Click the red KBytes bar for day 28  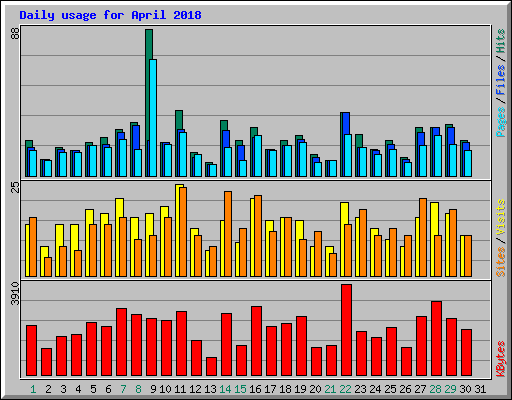[x=436, y=339]
